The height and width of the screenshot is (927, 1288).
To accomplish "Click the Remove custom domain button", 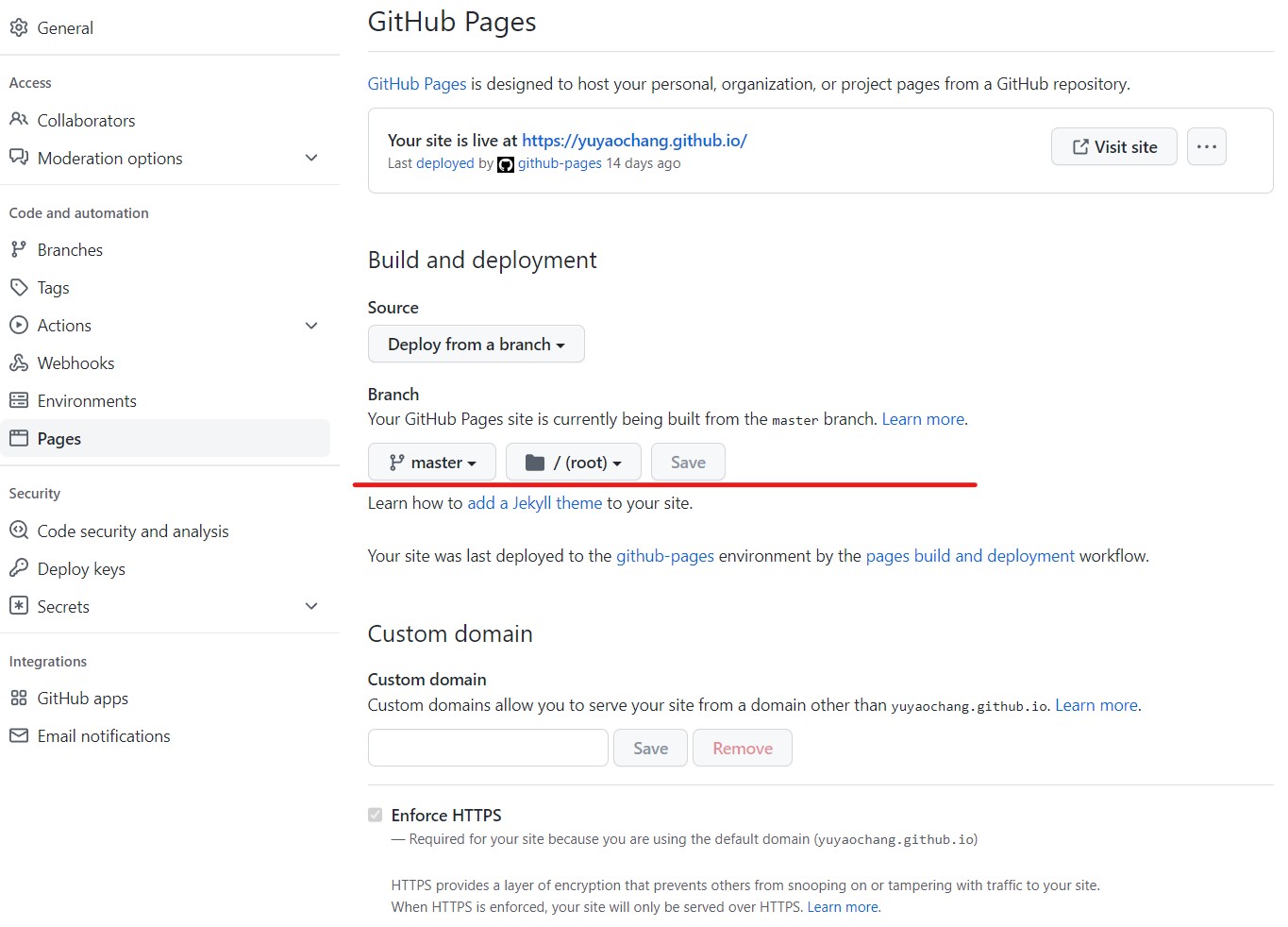I will (x=742, y=748).
